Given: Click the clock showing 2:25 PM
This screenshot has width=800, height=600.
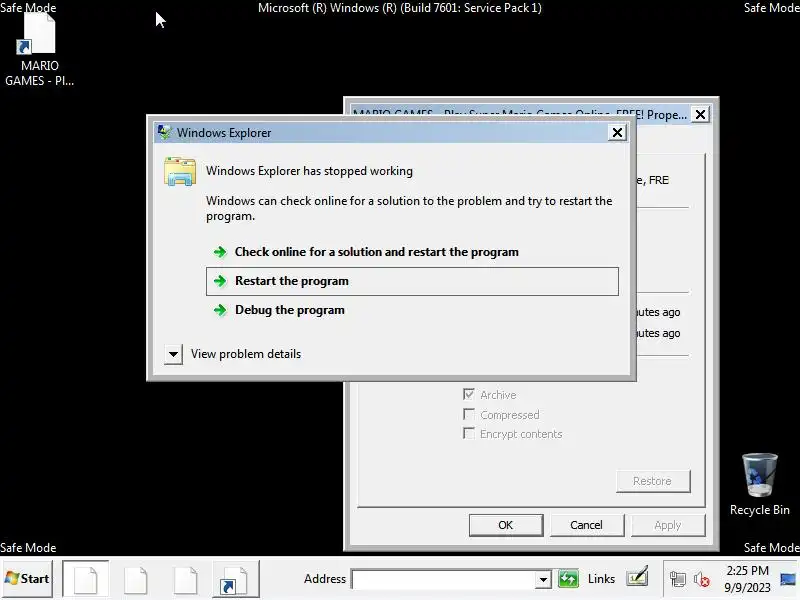Looking at the screenshot, I should click(747, 570).
